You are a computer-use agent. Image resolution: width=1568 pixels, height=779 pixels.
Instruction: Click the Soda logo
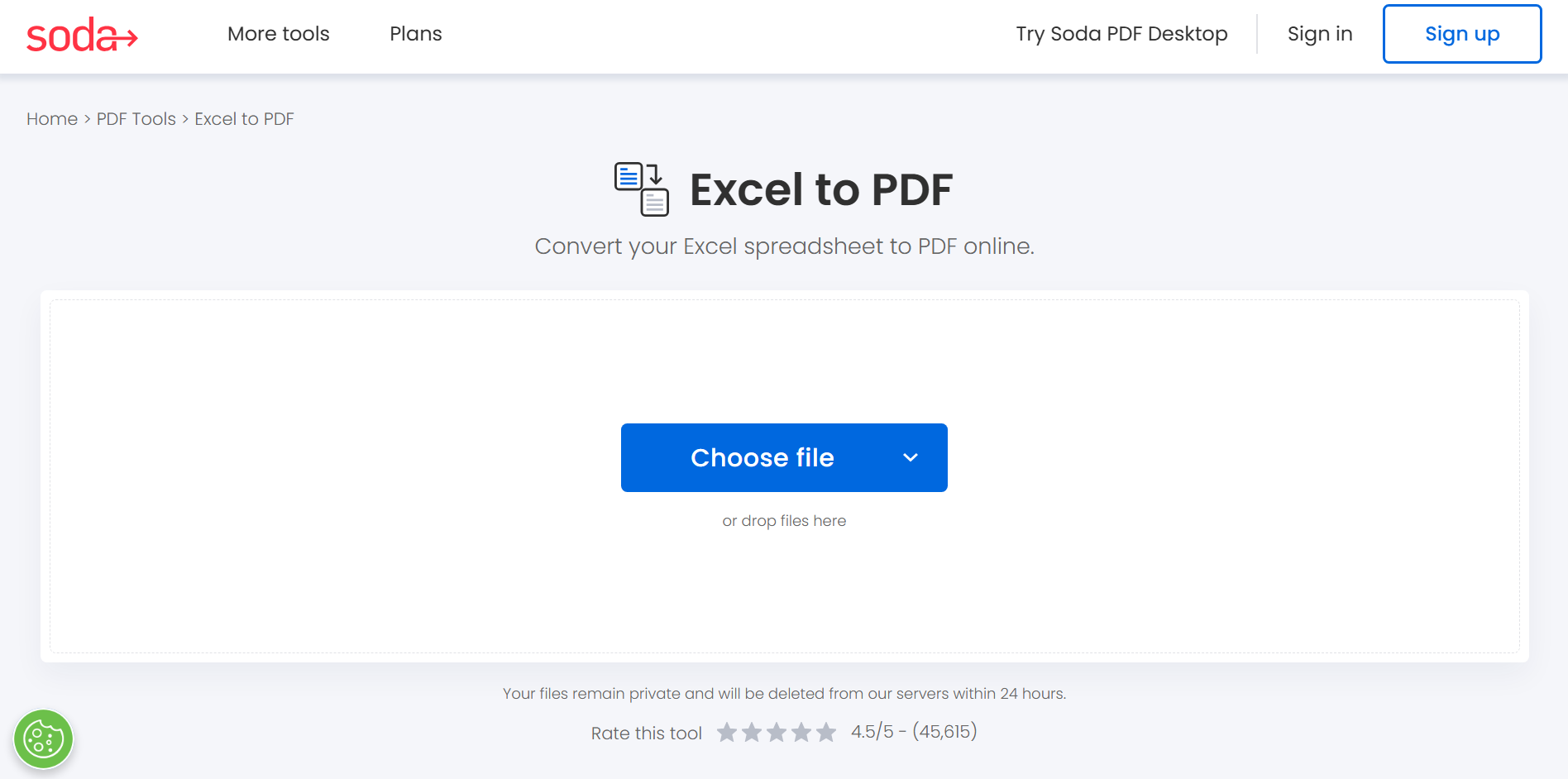click(x=82, y=35)
